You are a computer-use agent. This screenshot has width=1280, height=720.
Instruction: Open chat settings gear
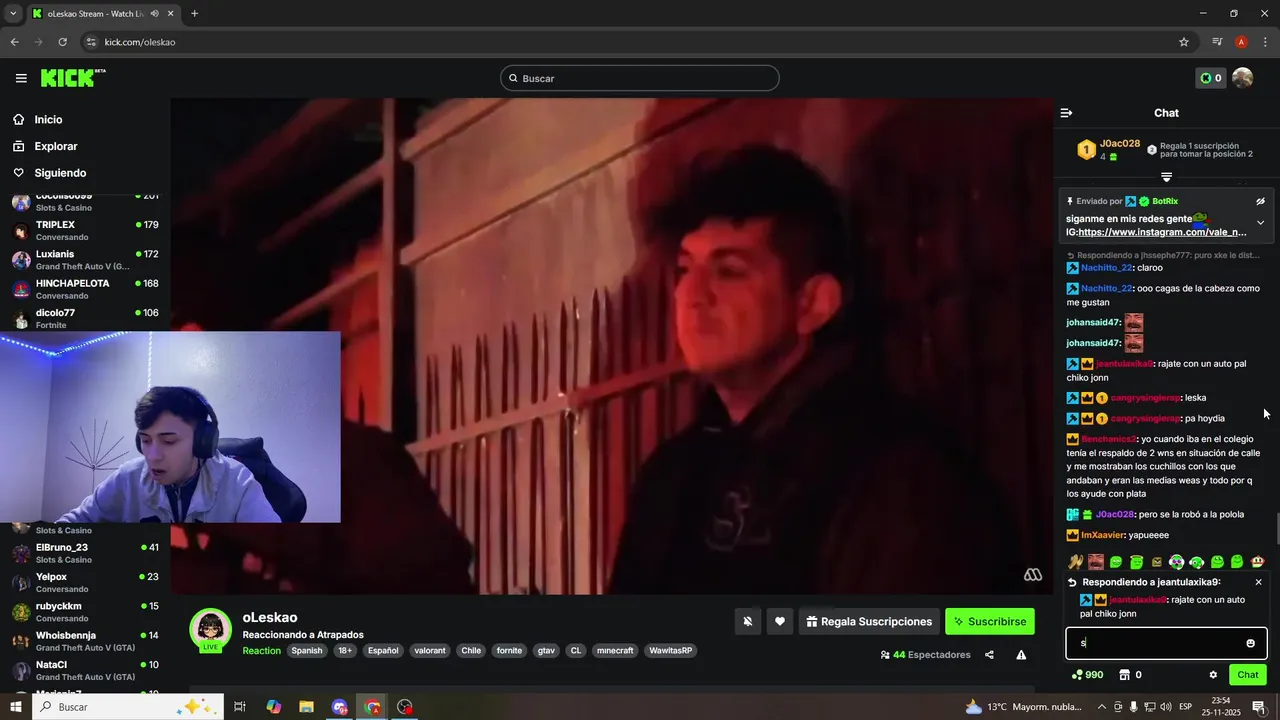(x=1213, y=675)
